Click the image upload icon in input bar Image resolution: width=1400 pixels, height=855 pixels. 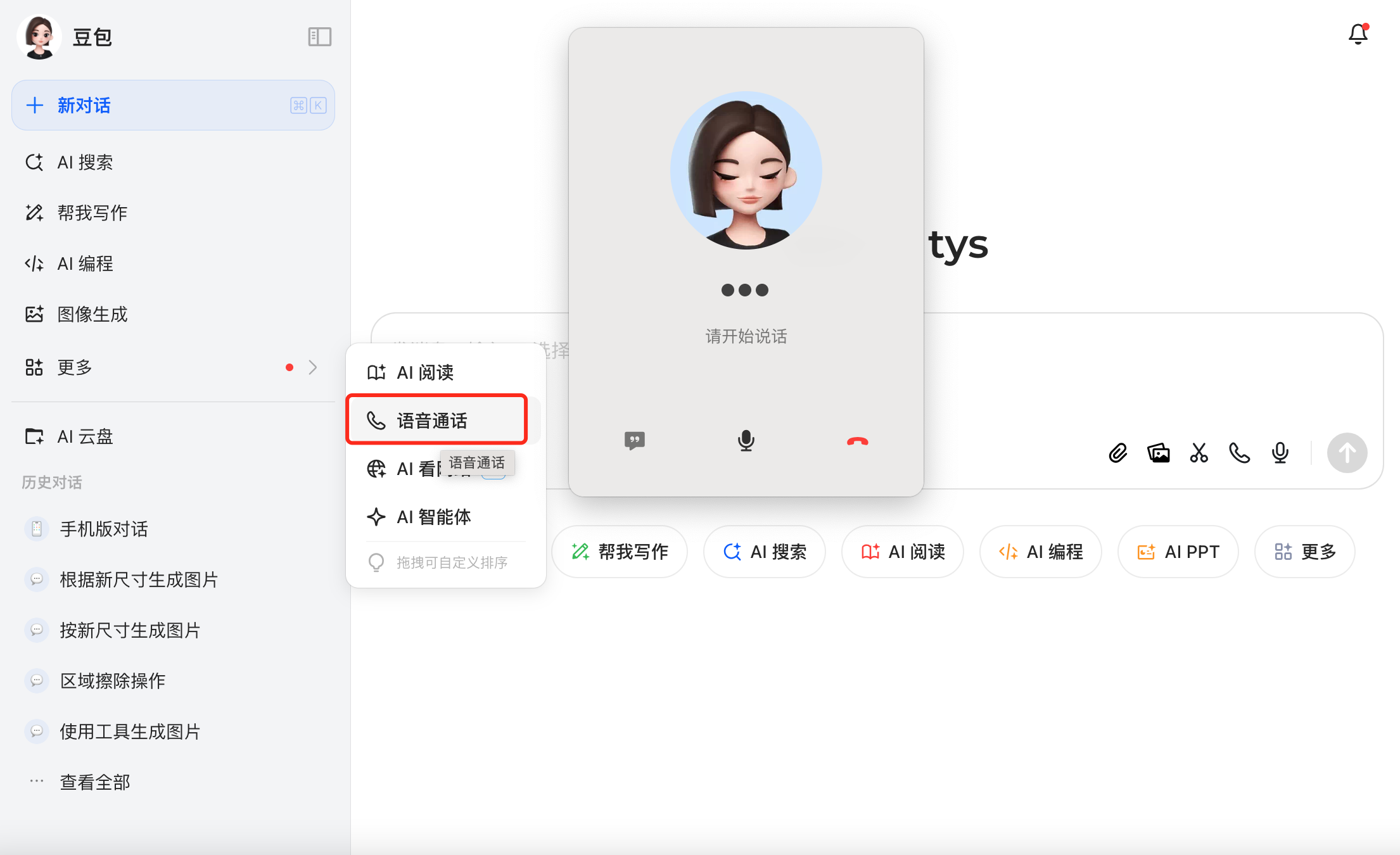click(1159, 453)
